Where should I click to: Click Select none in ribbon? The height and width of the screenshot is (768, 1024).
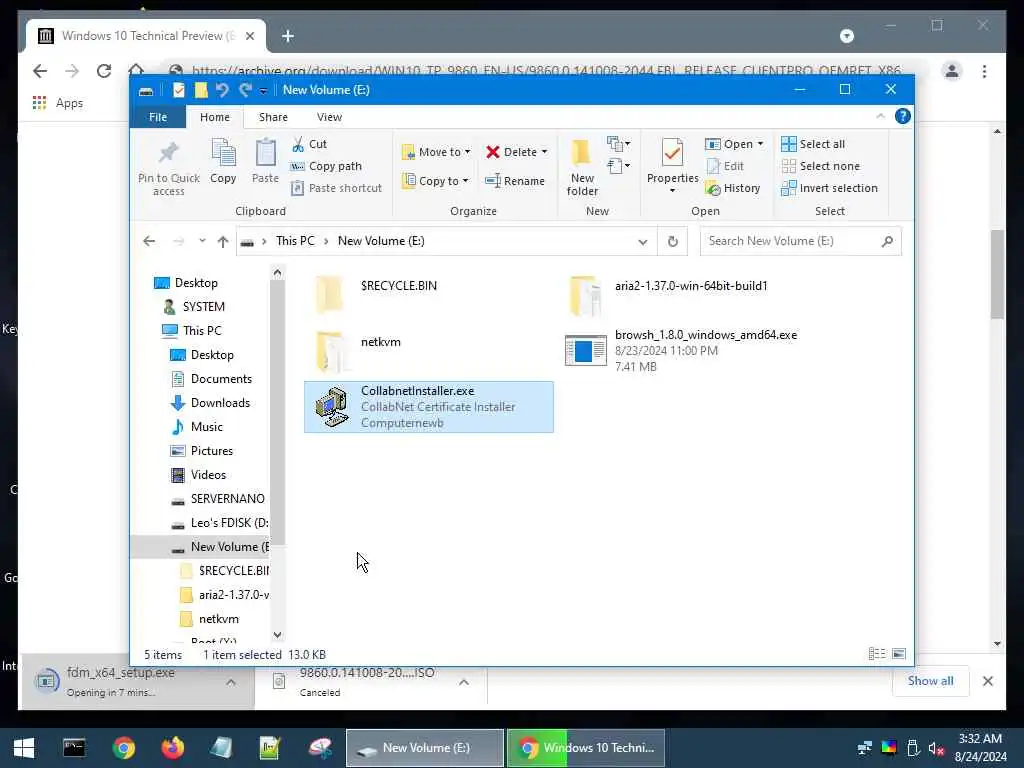[x=821, y=166]
